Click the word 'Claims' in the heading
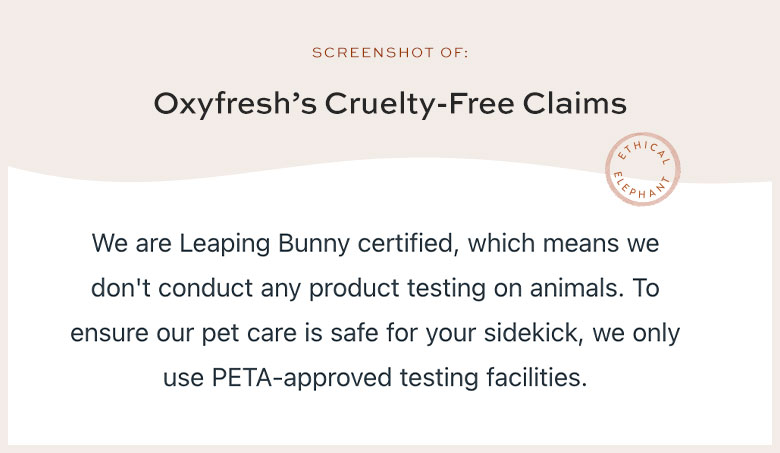Viewport: 780px width, 453px height. click(x=575, y=103)
